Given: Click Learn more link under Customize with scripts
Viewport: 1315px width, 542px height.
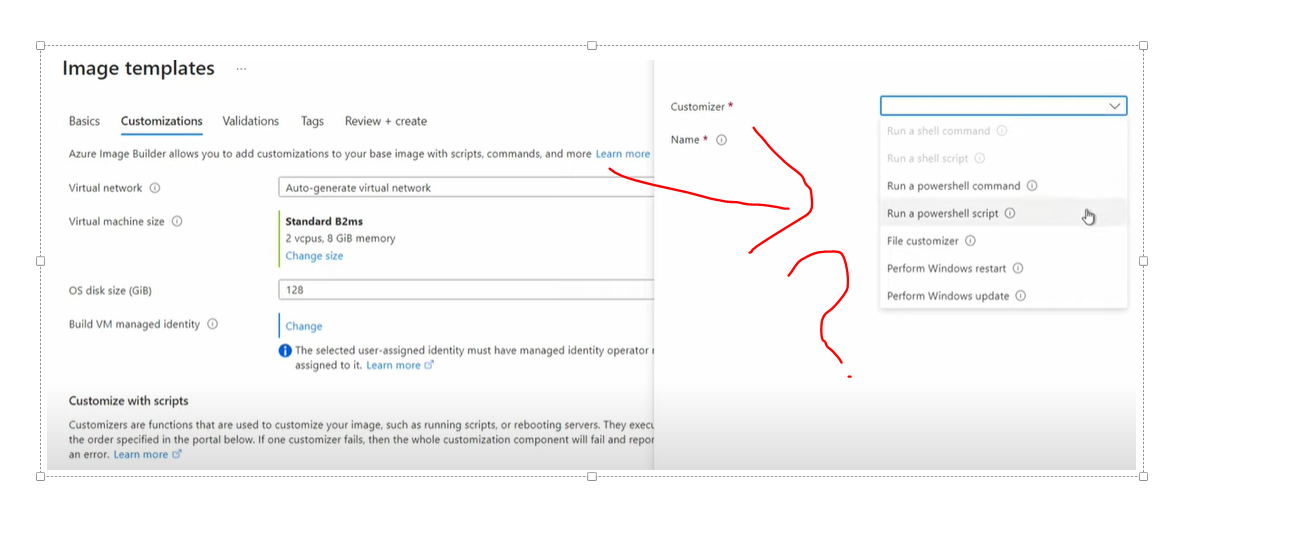Looking at the screenshot, I should pyautogui.click(x=148, y=454).
